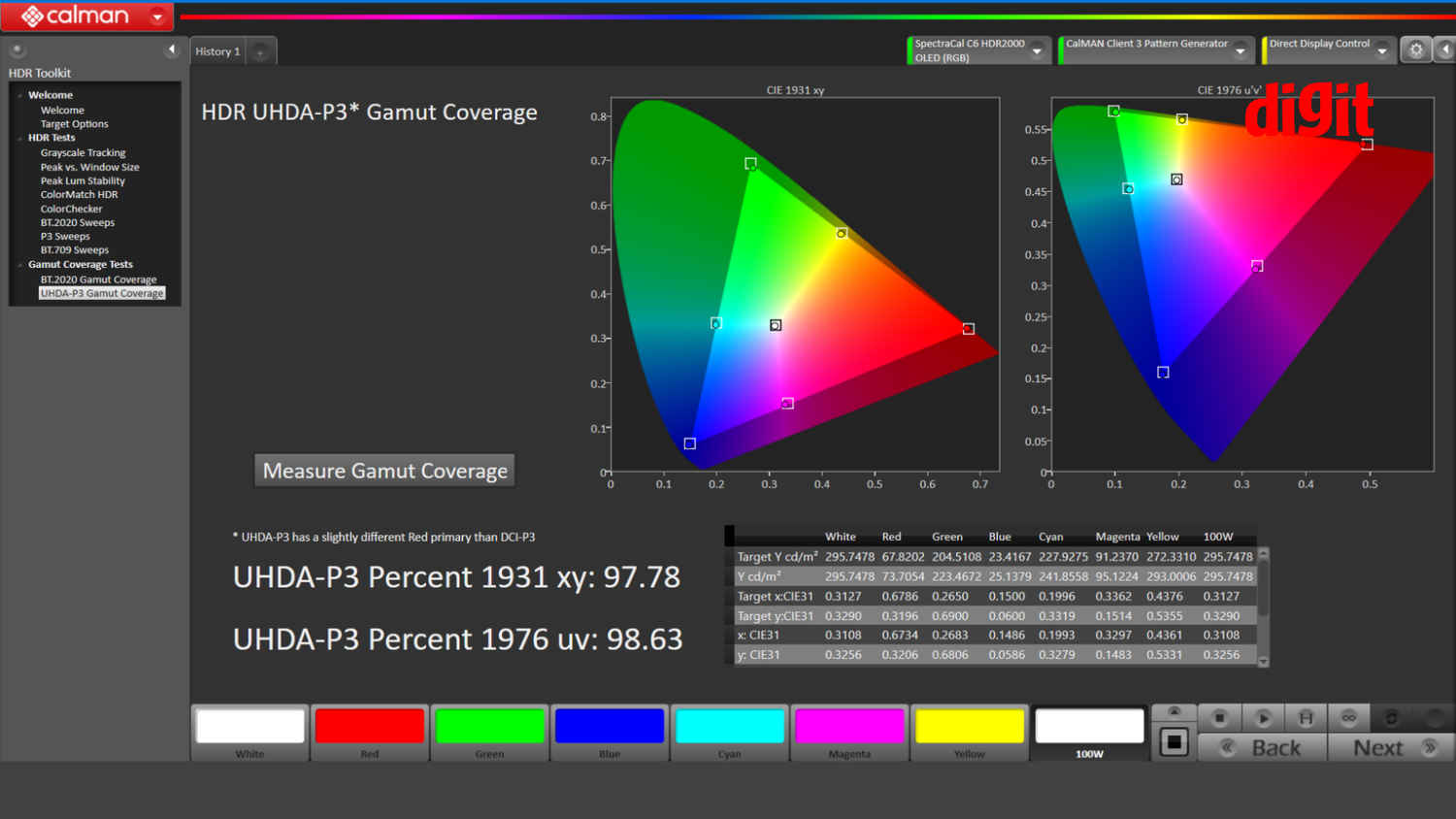Open the settings gear icon
The image size is (1456, 819).
(x=1416, y=49)
